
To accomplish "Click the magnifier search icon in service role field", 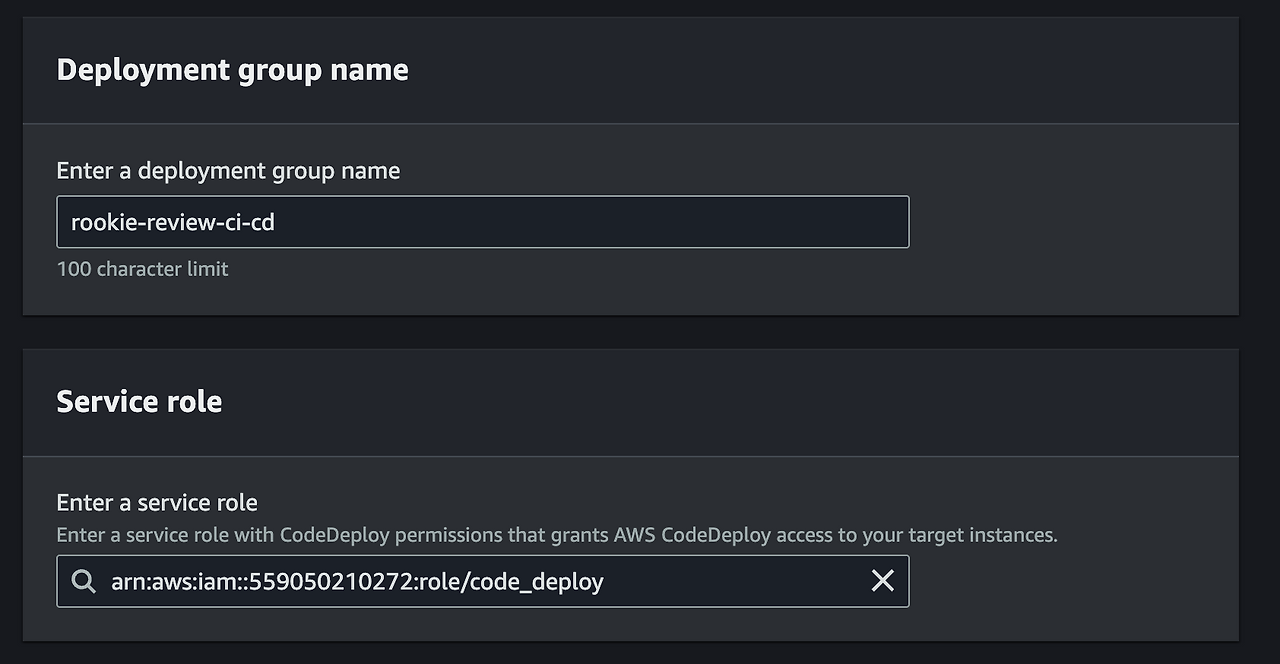I will (x=85, y=581).
